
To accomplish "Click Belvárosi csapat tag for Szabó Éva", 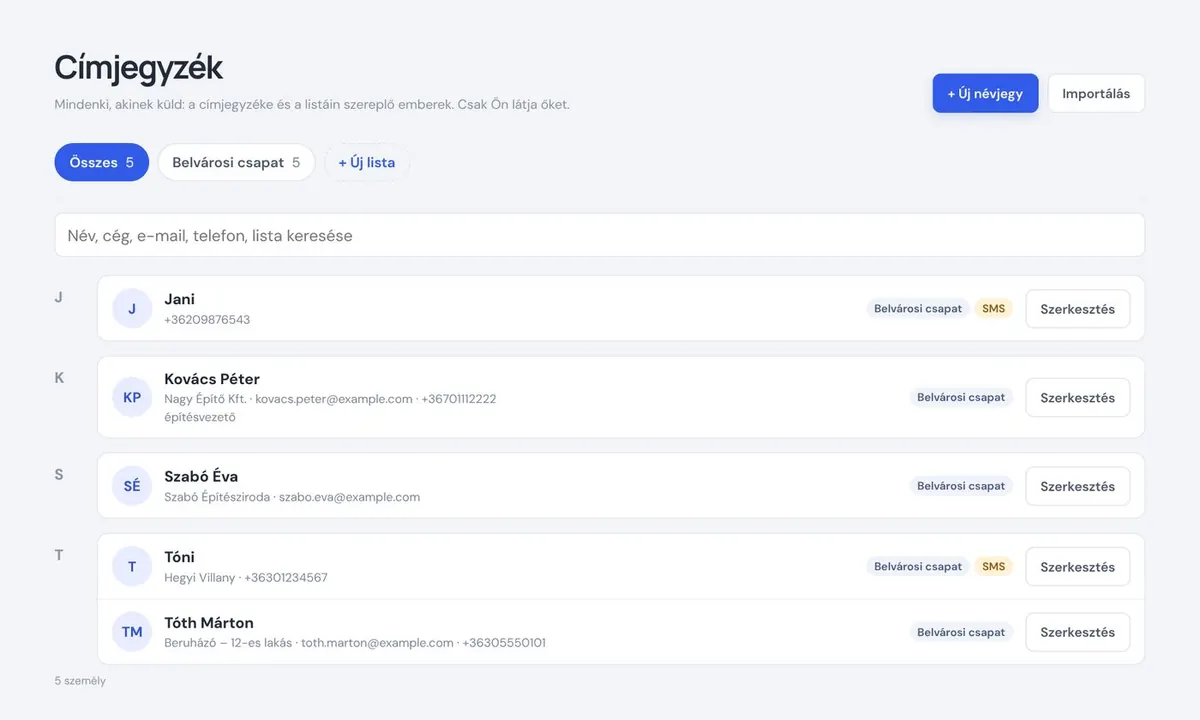I will [x=961, y=486].
